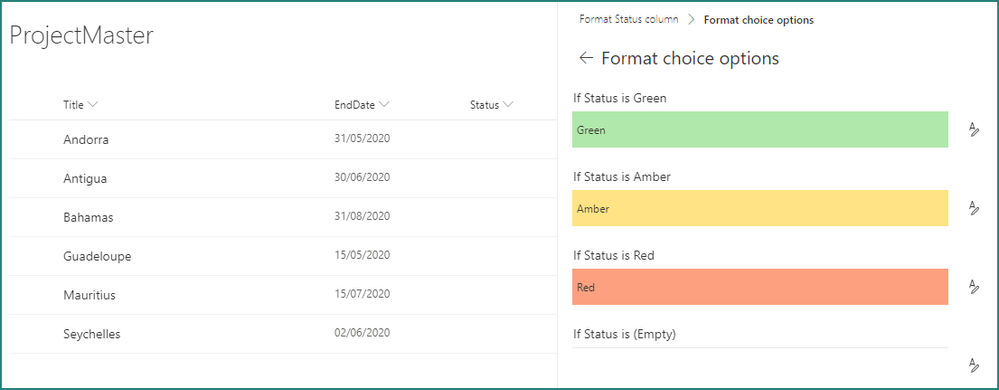Click the yellow Amber color bar
This screenshot has height=390, width=999.
click(760, 208)
